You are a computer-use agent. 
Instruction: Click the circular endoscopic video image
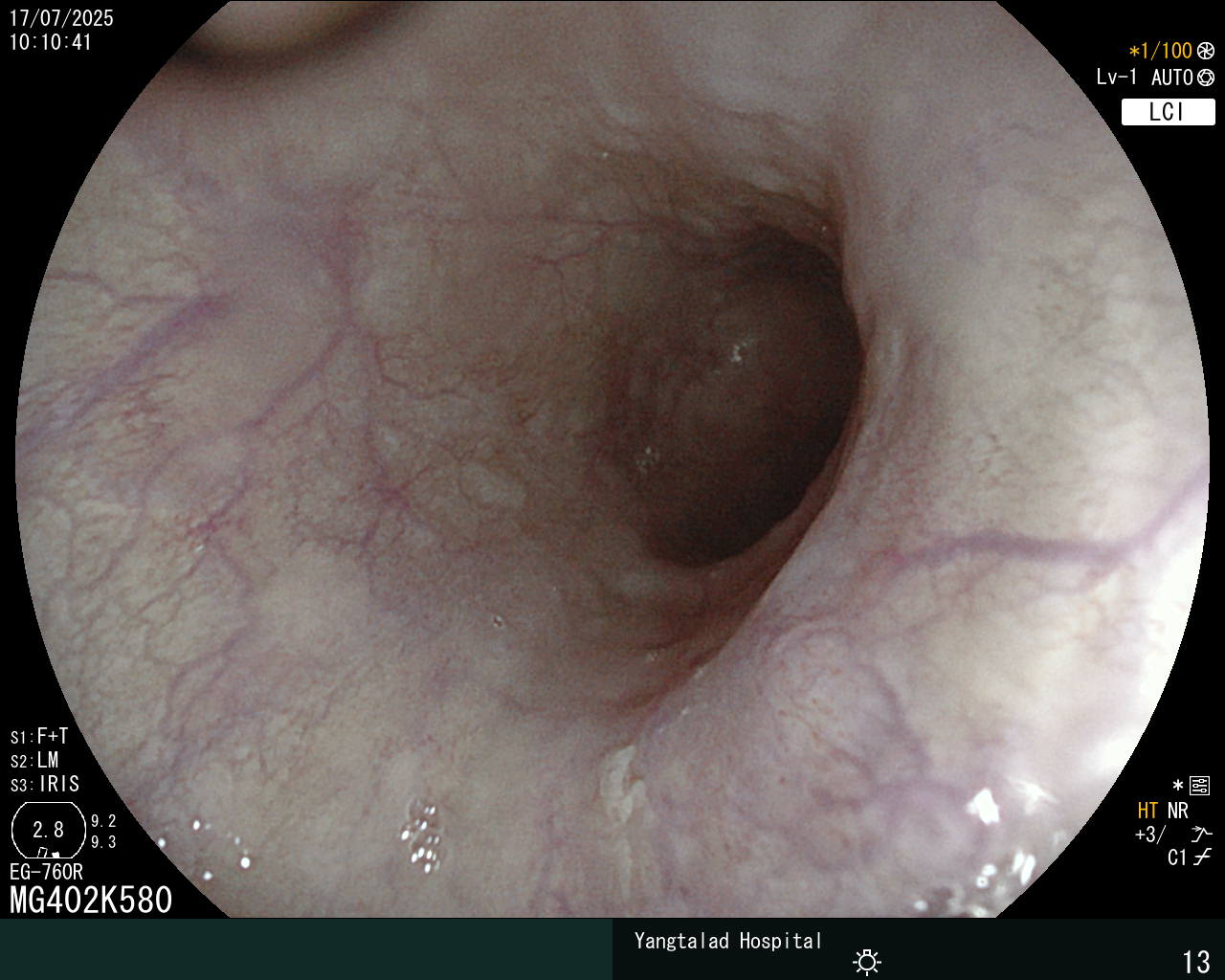click(x=612, y=458)
